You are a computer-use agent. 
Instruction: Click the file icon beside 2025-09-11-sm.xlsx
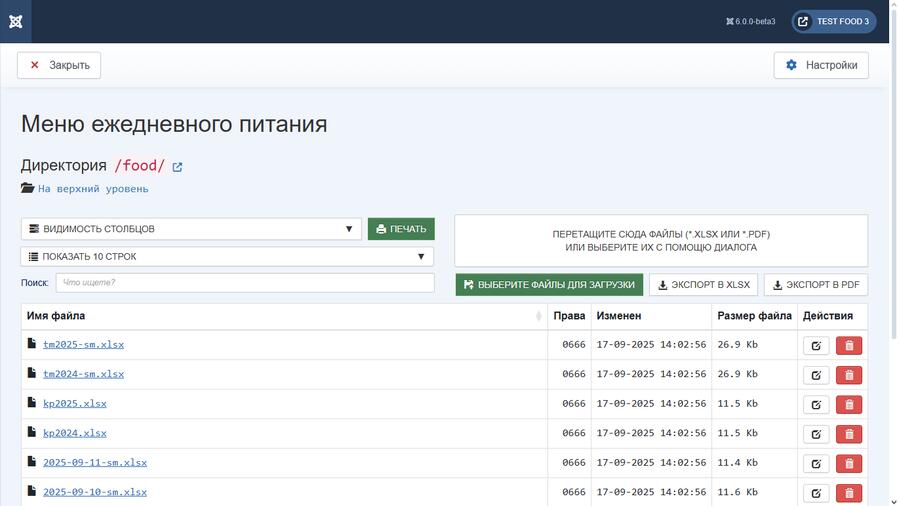click(x=32, y=461)
